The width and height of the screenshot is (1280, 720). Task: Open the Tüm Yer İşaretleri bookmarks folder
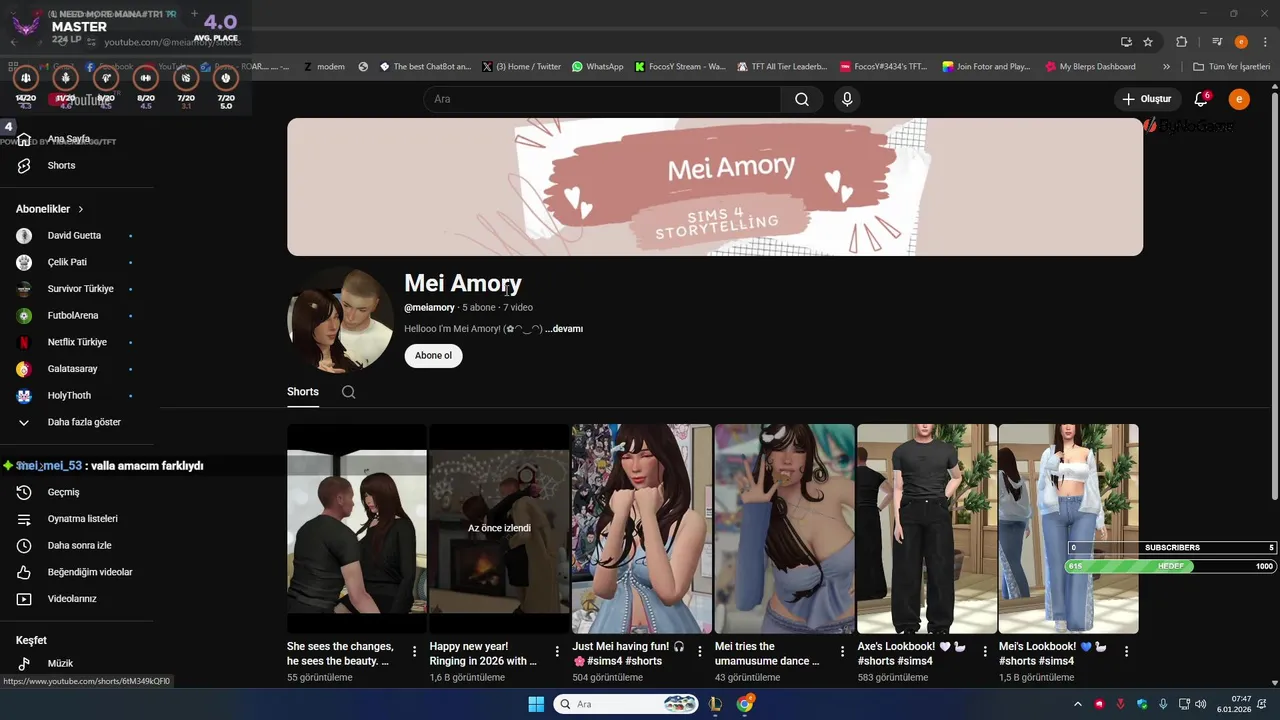click(x=1232, y=67)
